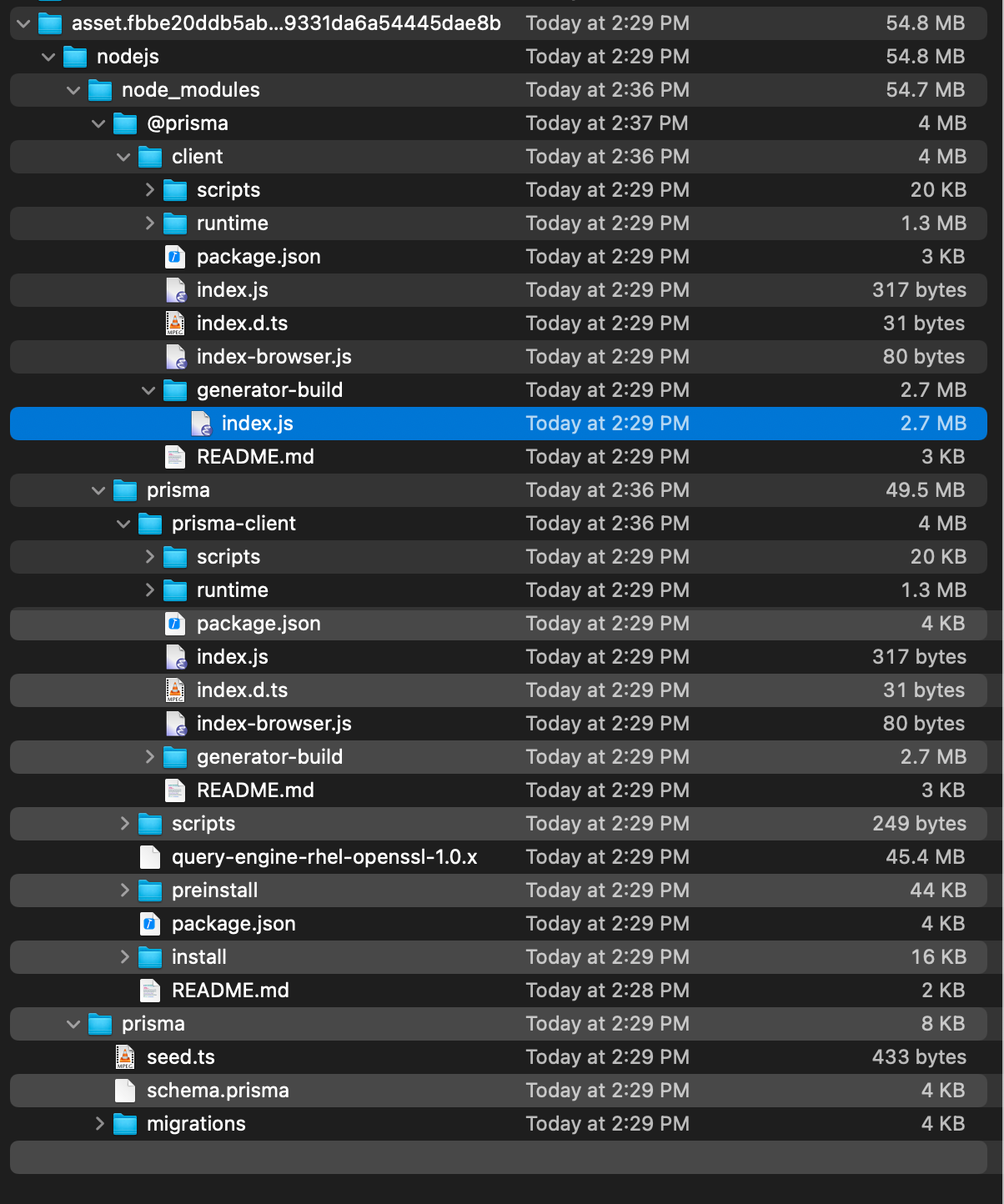Click the blue folder icon for node_modules
The height and width of the screenshot is (1204, 1004).
click(x=99, y=90)
